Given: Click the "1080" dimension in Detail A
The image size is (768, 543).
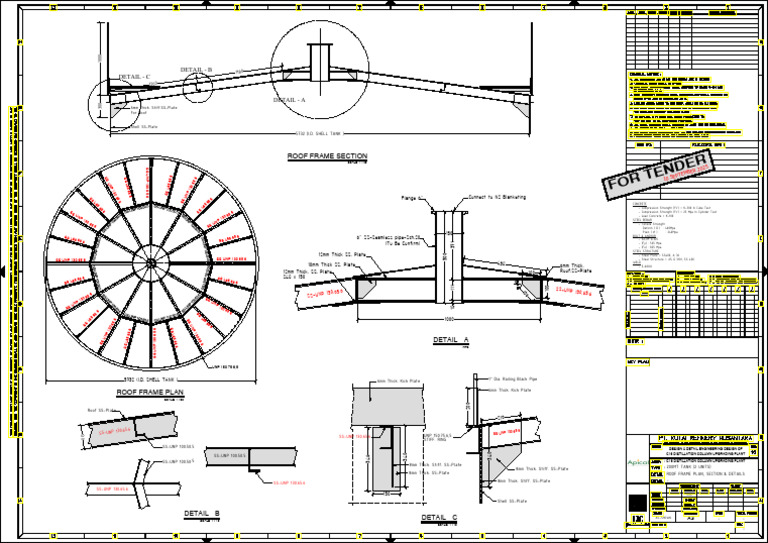Looking at the screenshot, I should [449, 319].
